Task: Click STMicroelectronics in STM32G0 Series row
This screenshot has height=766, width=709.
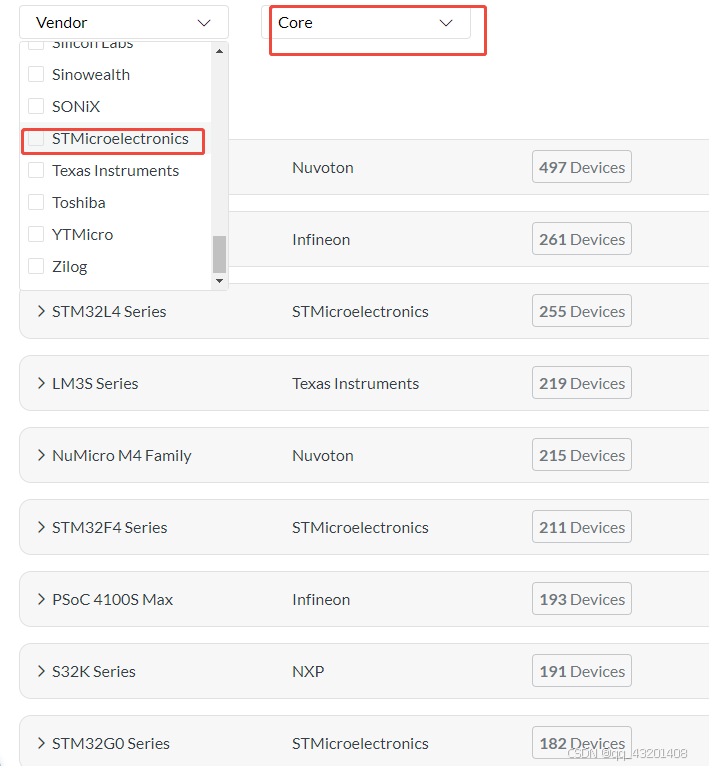Action: coord(360,744)
